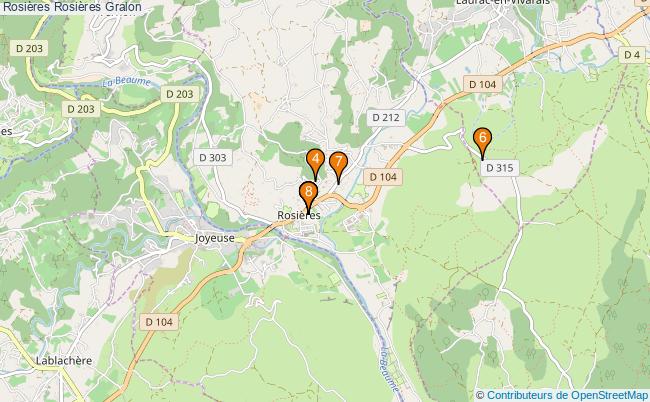650x402 pixels.
Task: Click the La Beaume river label at top
Action: pos(126,81)
